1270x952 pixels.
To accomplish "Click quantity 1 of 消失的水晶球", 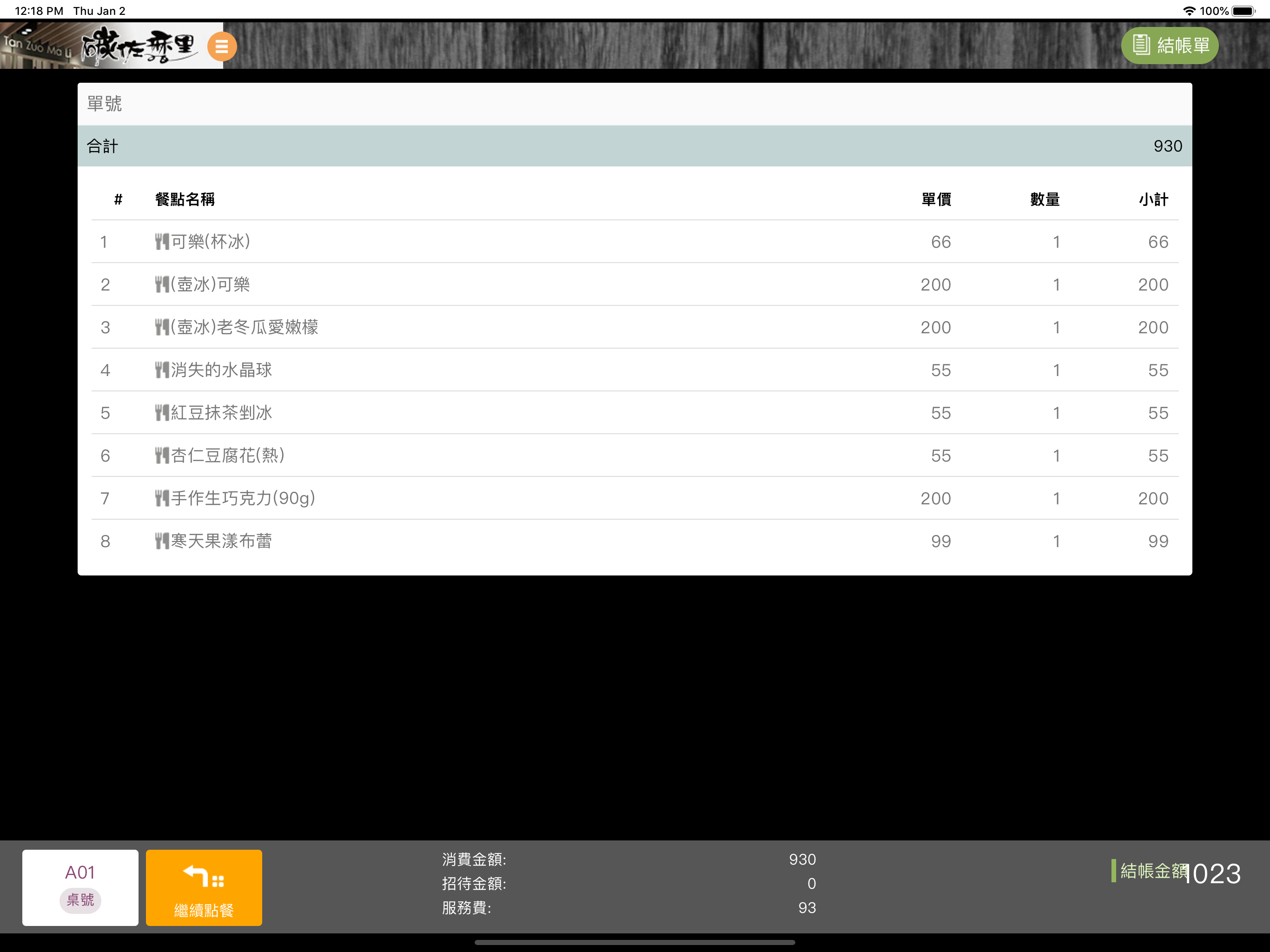I will click(1056, 370).
